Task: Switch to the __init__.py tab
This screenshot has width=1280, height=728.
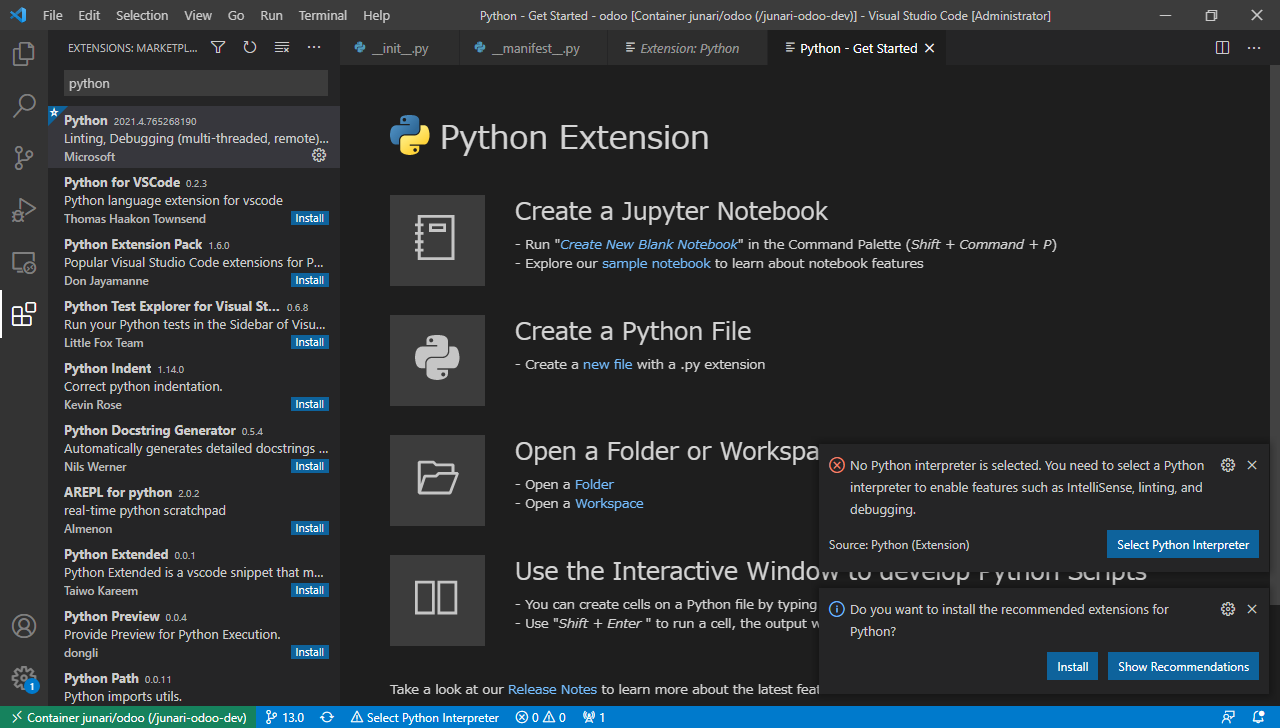Action: click(399, 48)
